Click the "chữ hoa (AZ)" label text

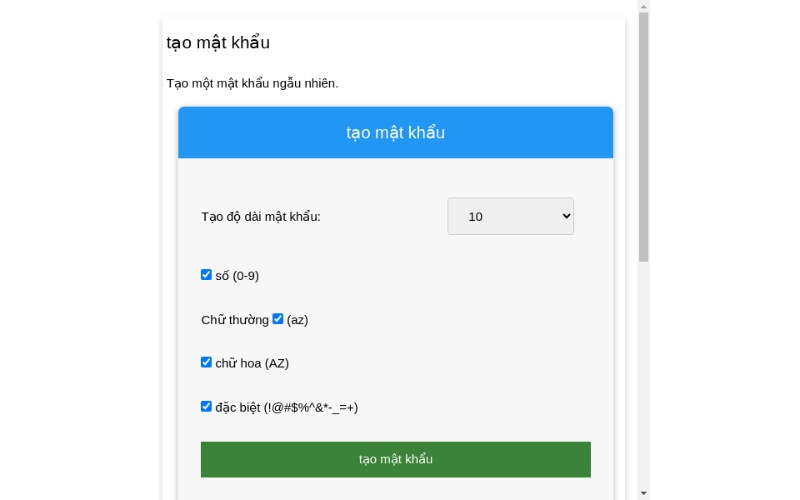pos(252,363)
